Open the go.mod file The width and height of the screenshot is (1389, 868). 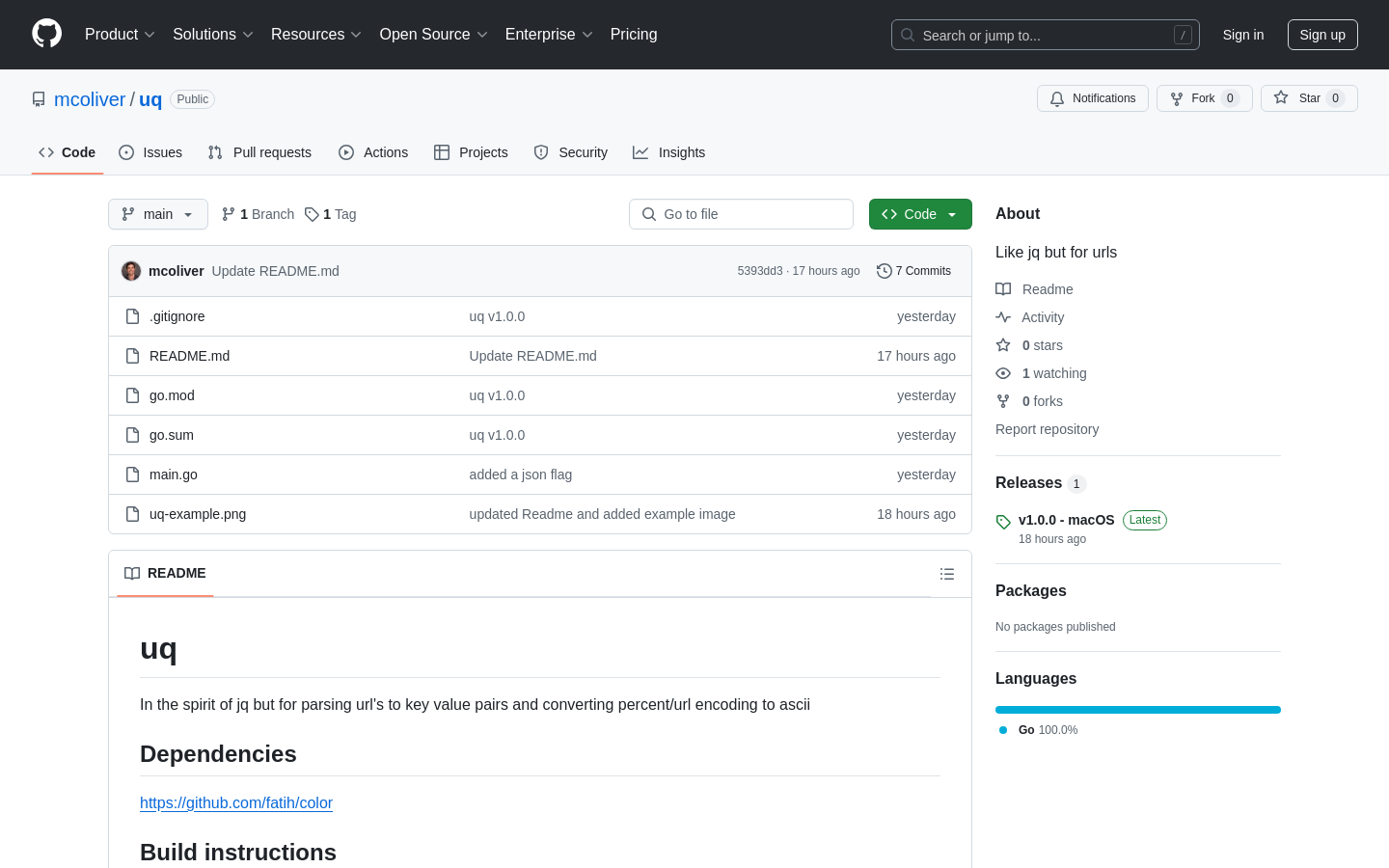coord(172,395)
